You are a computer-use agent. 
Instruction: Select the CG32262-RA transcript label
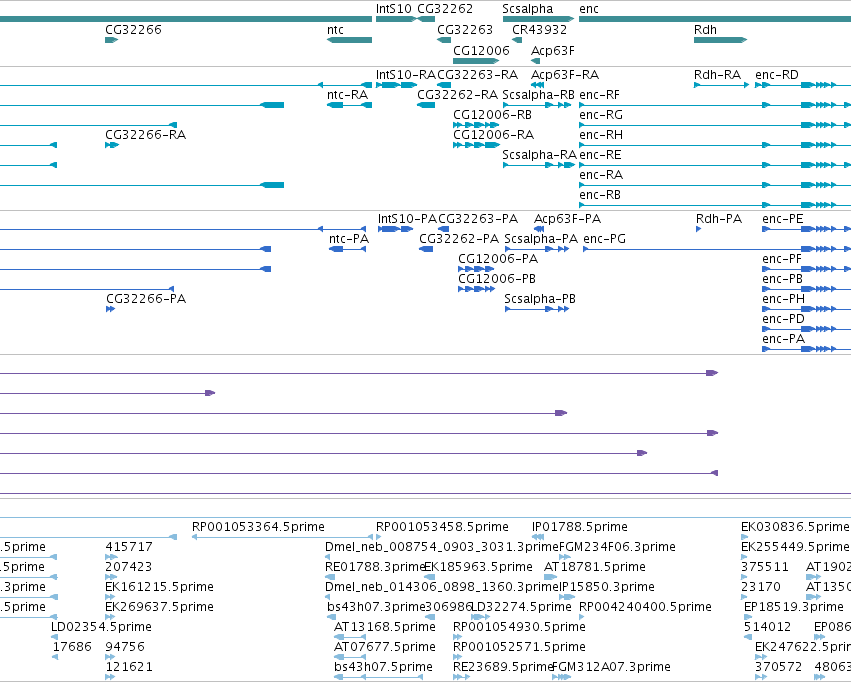458,94
